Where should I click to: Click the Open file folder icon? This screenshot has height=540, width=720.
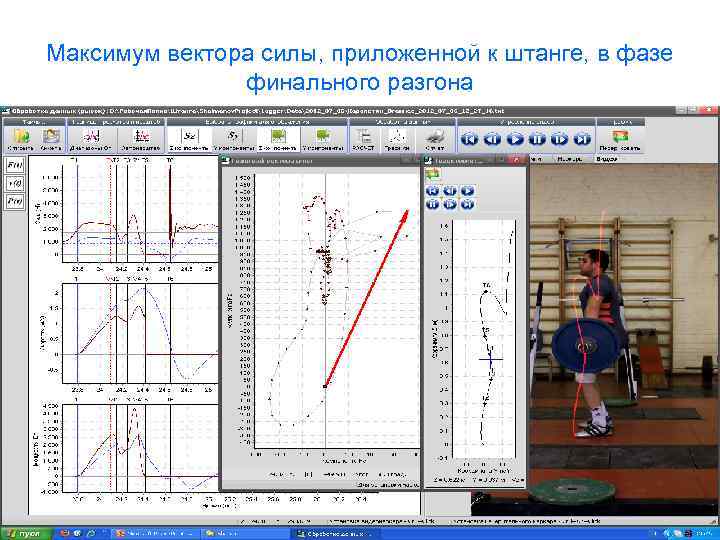(x=21, y=136)
